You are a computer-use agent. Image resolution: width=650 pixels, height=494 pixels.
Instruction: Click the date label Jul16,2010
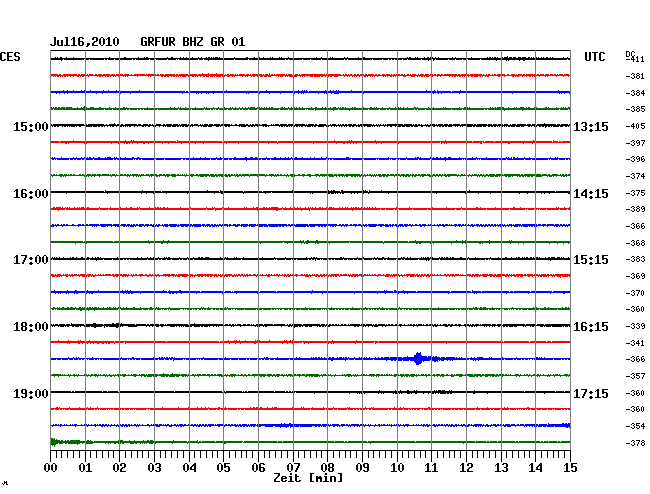pyautogui.click(x=85, y=42)
